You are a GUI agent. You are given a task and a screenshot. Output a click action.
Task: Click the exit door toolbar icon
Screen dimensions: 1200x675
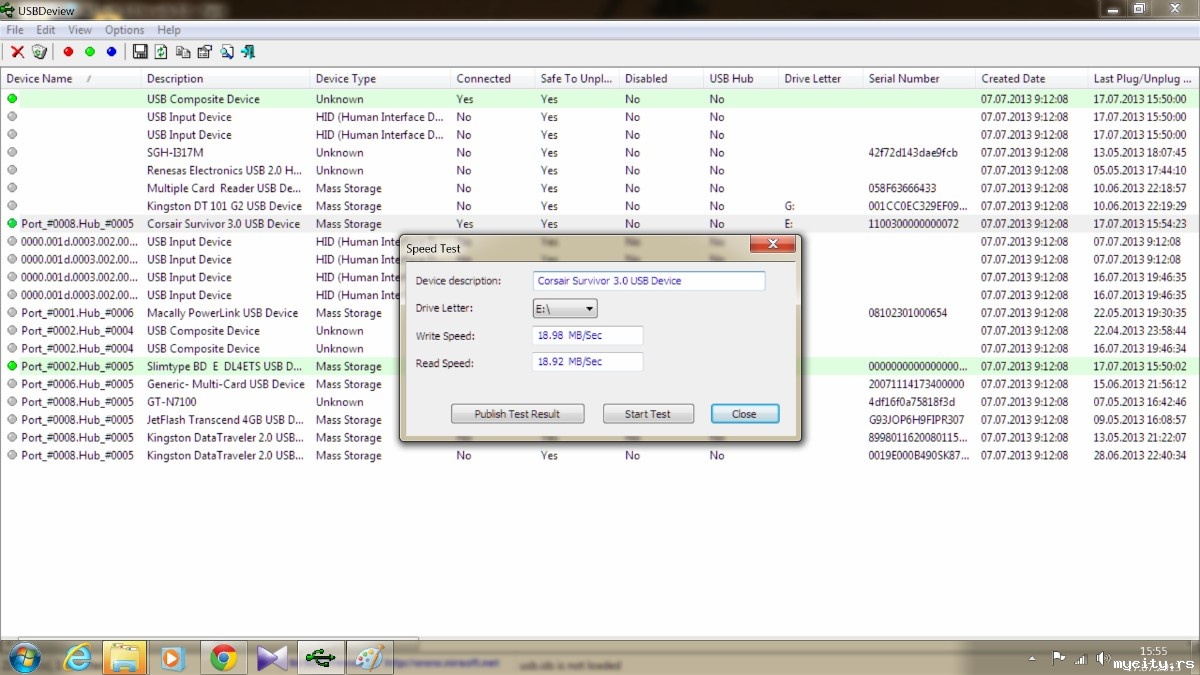pos(248,52)
